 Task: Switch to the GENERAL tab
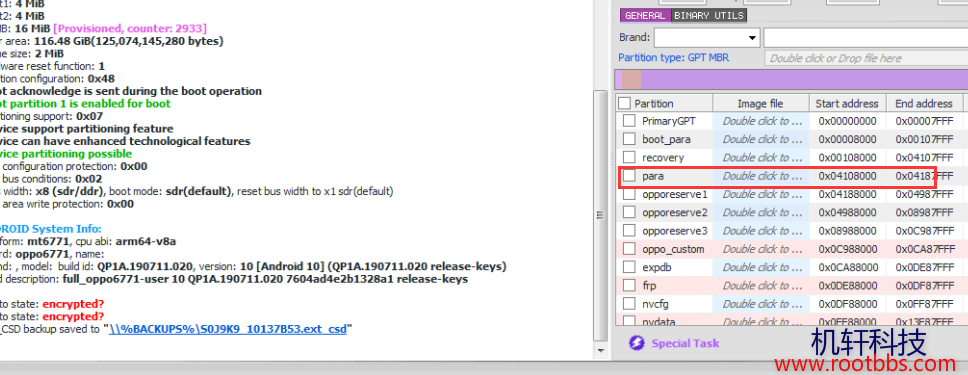point(645,15)
